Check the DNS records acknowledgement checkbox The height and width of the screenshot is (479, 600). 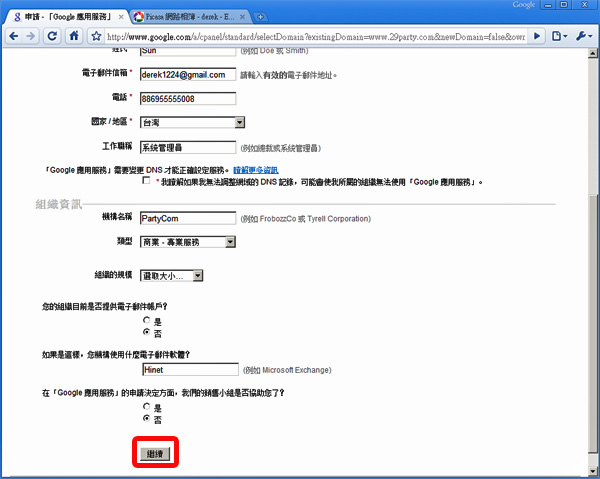pyautogui.click(x=146, y=180)
